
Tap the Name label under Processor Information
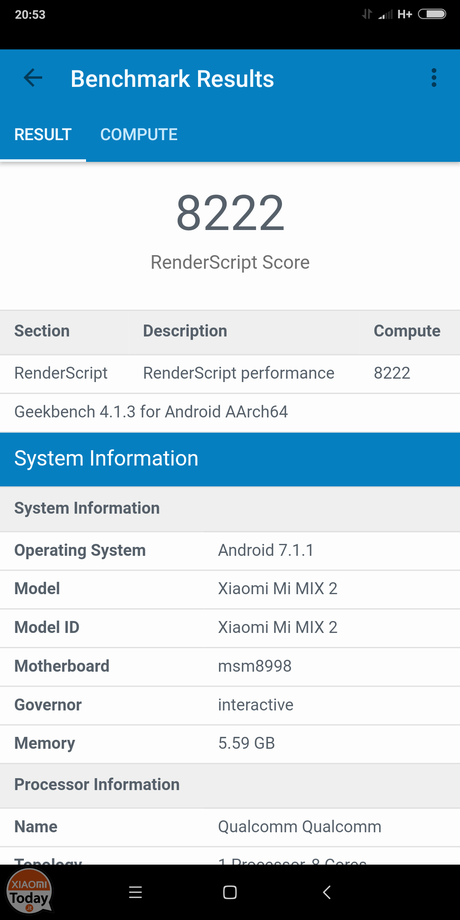(36, 827)
